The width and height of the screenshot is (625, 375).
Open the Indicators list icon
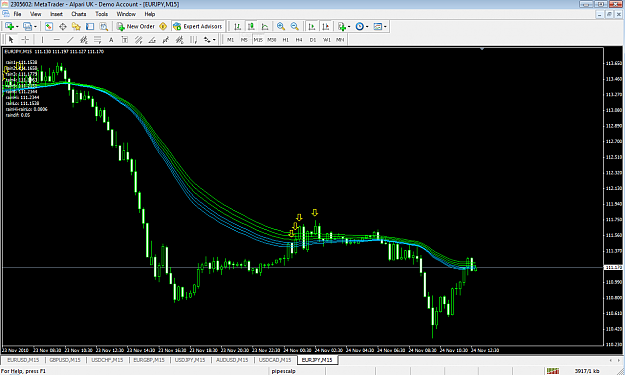[x=342, y=26]
